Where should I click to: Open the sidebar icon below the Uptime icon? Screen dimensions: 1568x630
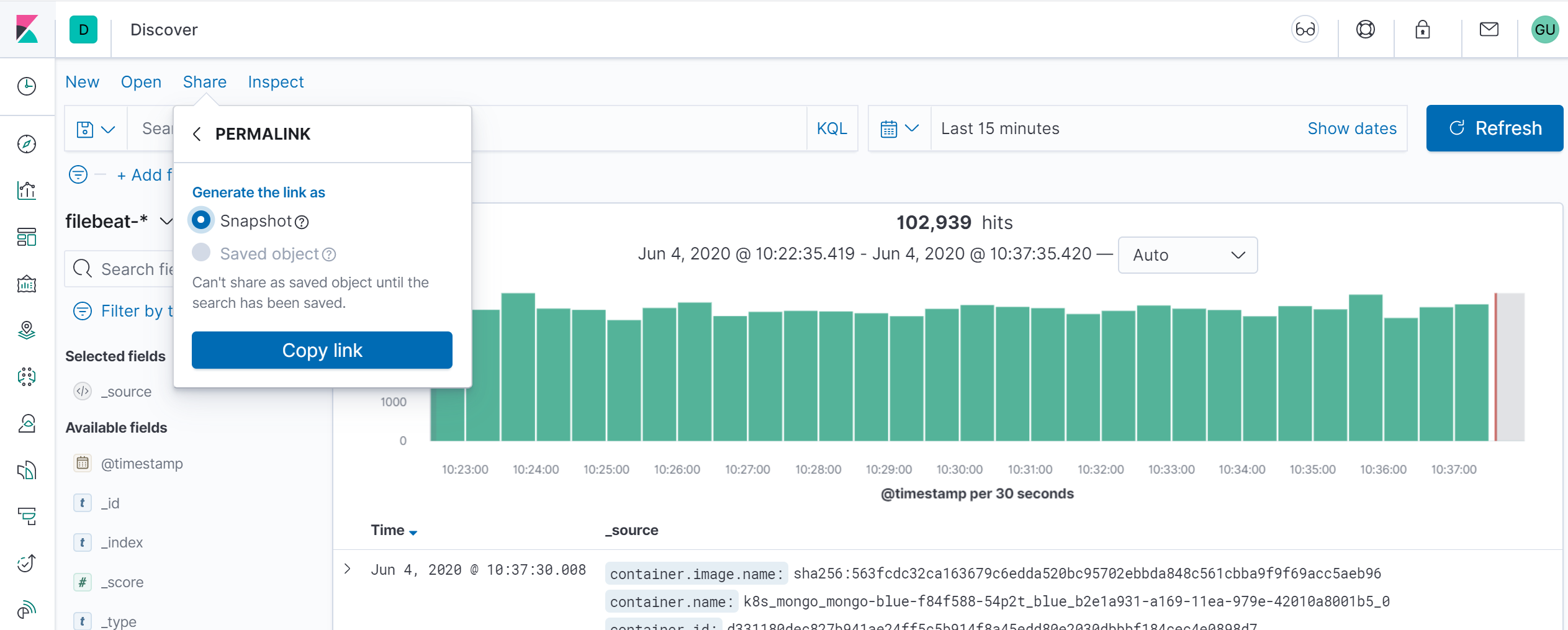(x=27, y=610)
